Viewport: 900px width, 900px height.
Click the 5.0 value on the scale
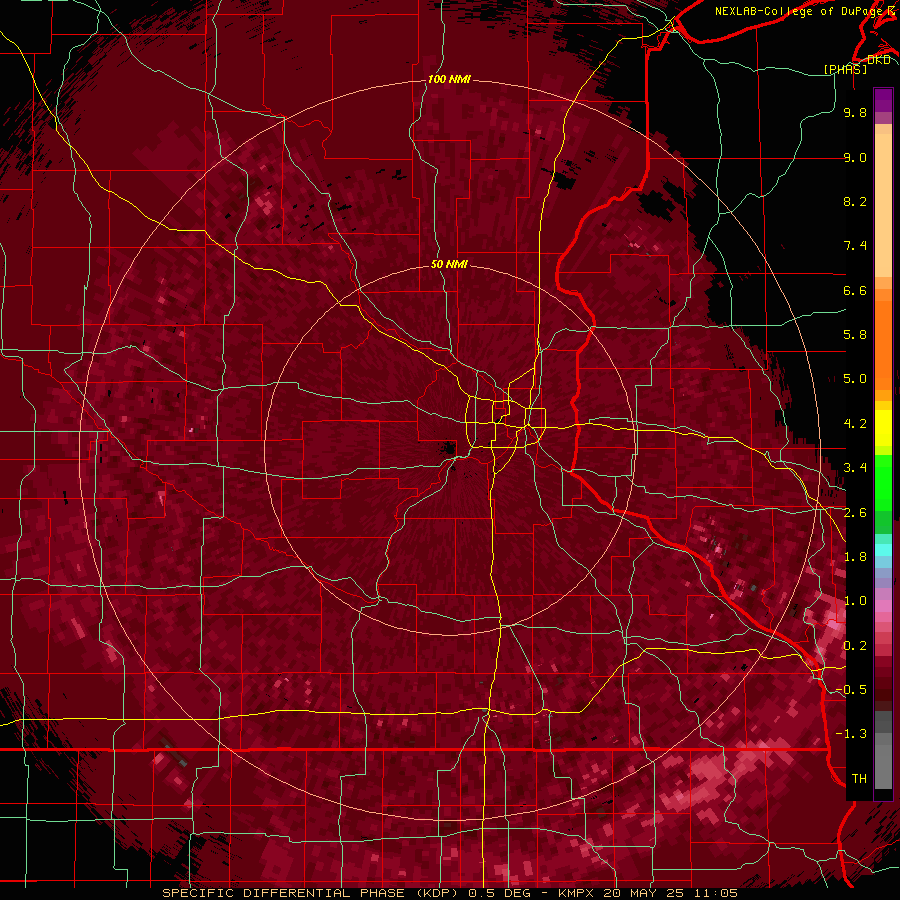855,379
